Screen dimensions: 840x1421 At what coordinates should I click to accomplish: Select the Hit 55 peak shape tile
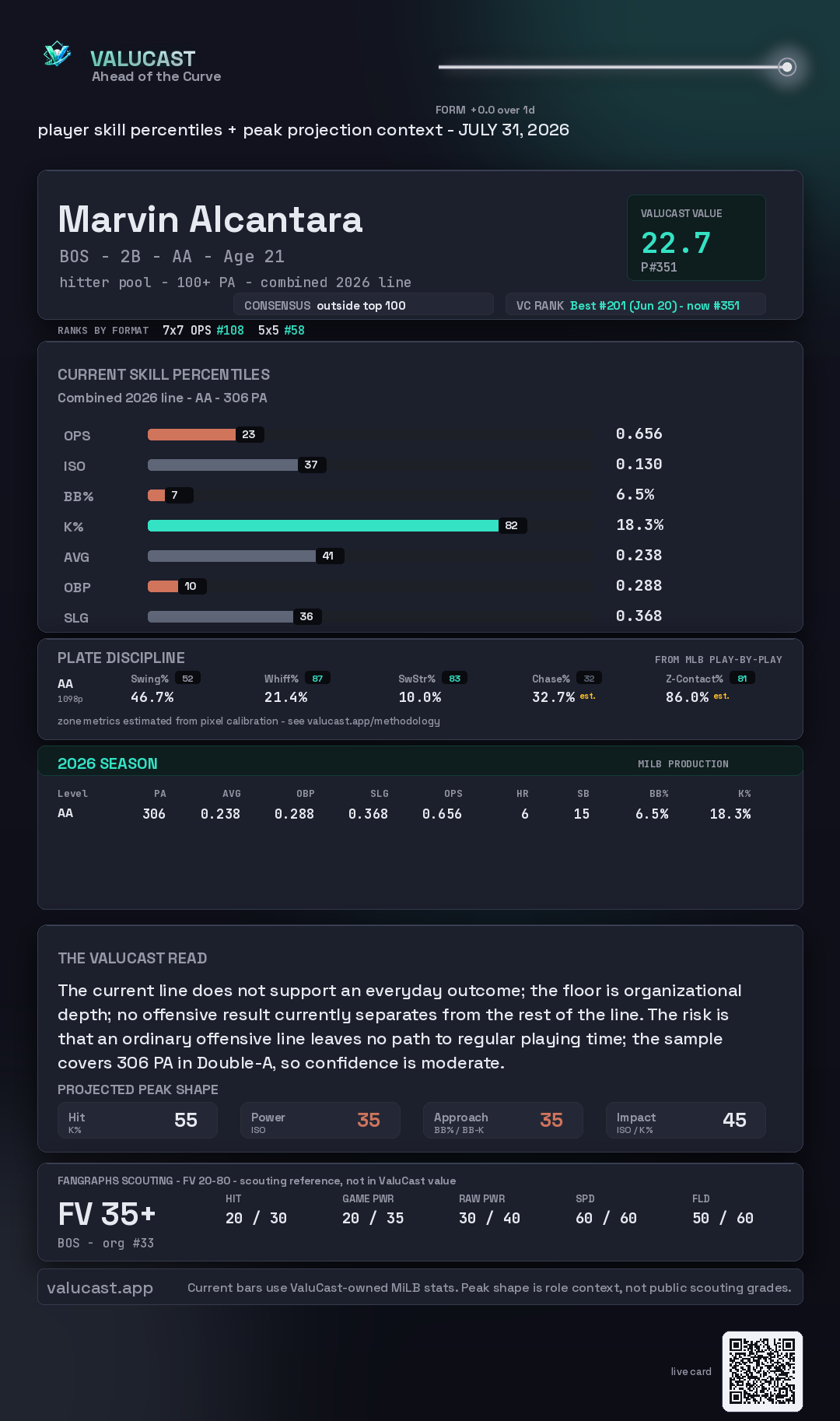point(138,1120)
